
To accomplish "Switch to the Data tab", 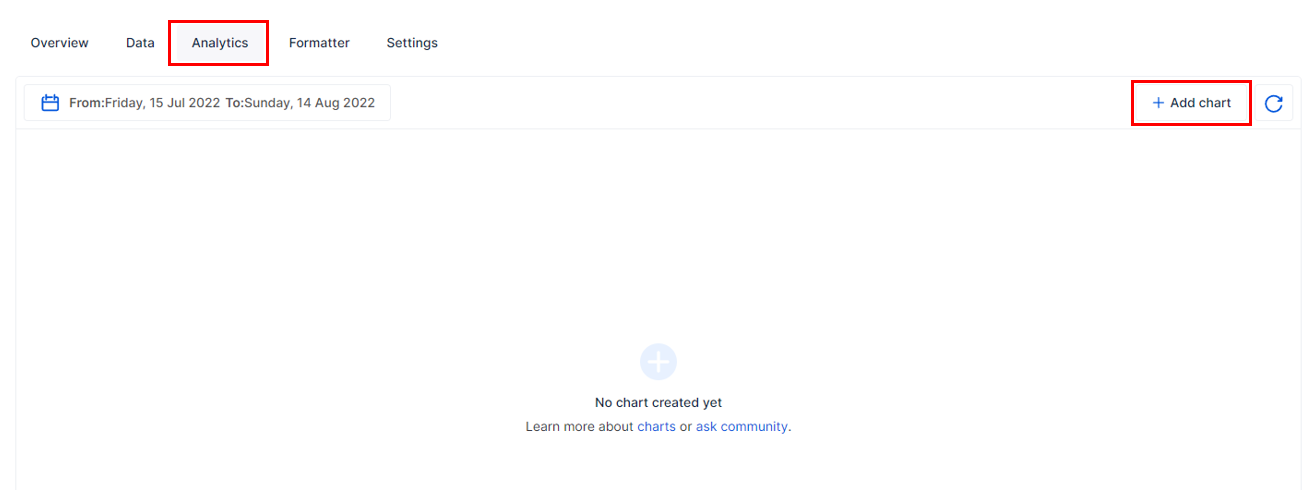I will click(x=140, y=43).
